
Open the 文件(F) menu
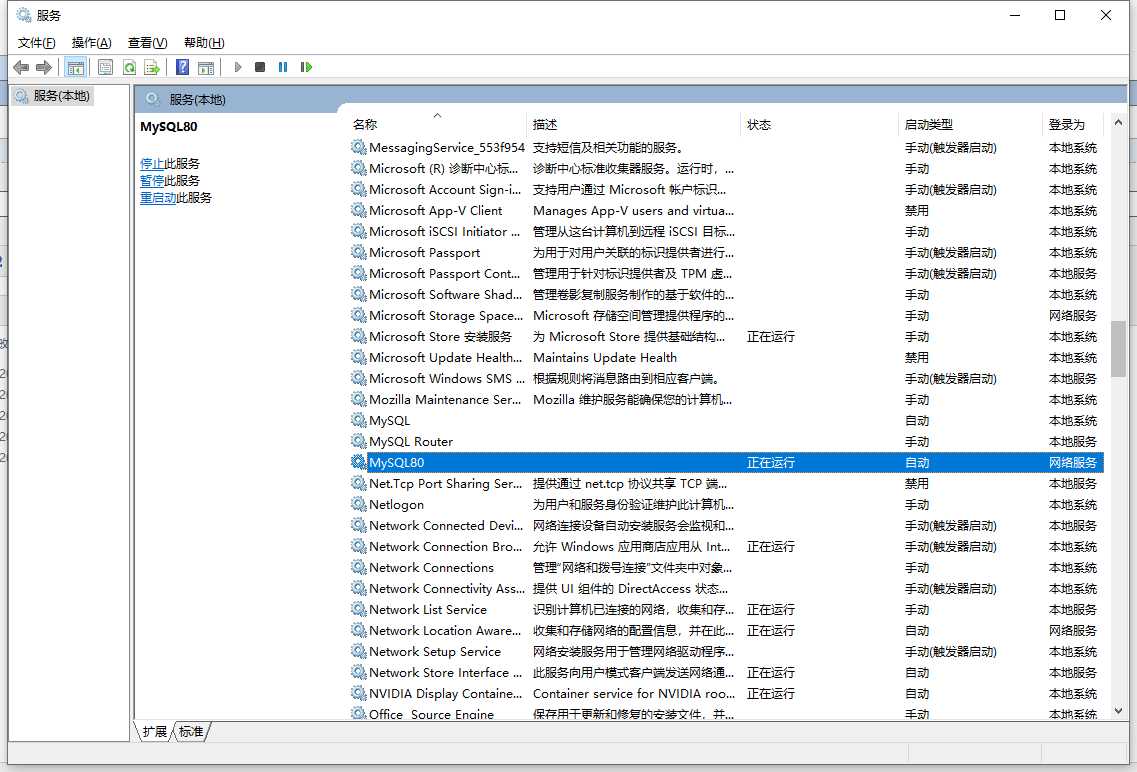point(36,43)
